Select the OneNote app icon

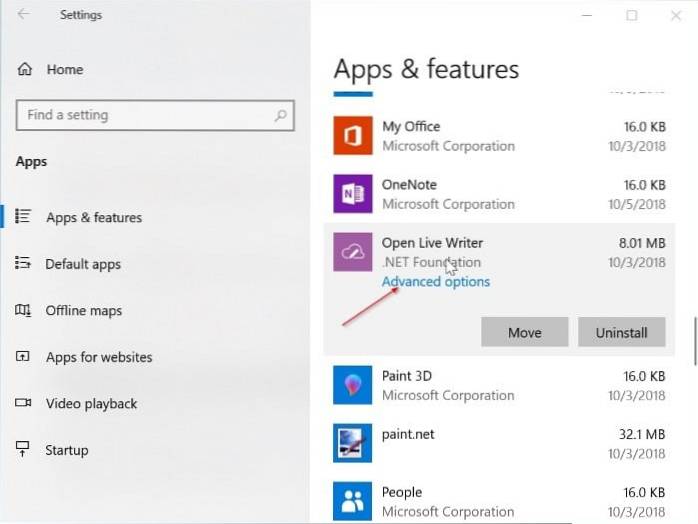point(352,194)
